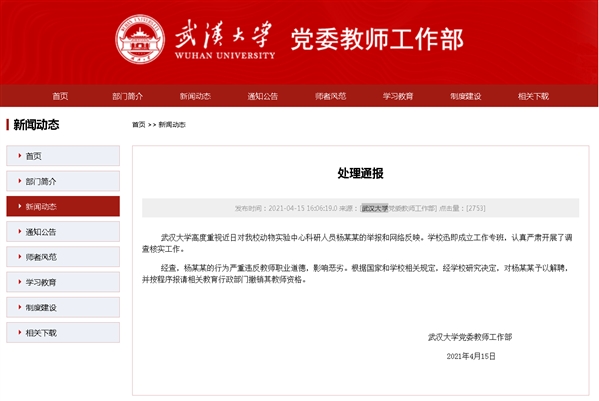Open 通知公告 in the left sidebar

63,231
